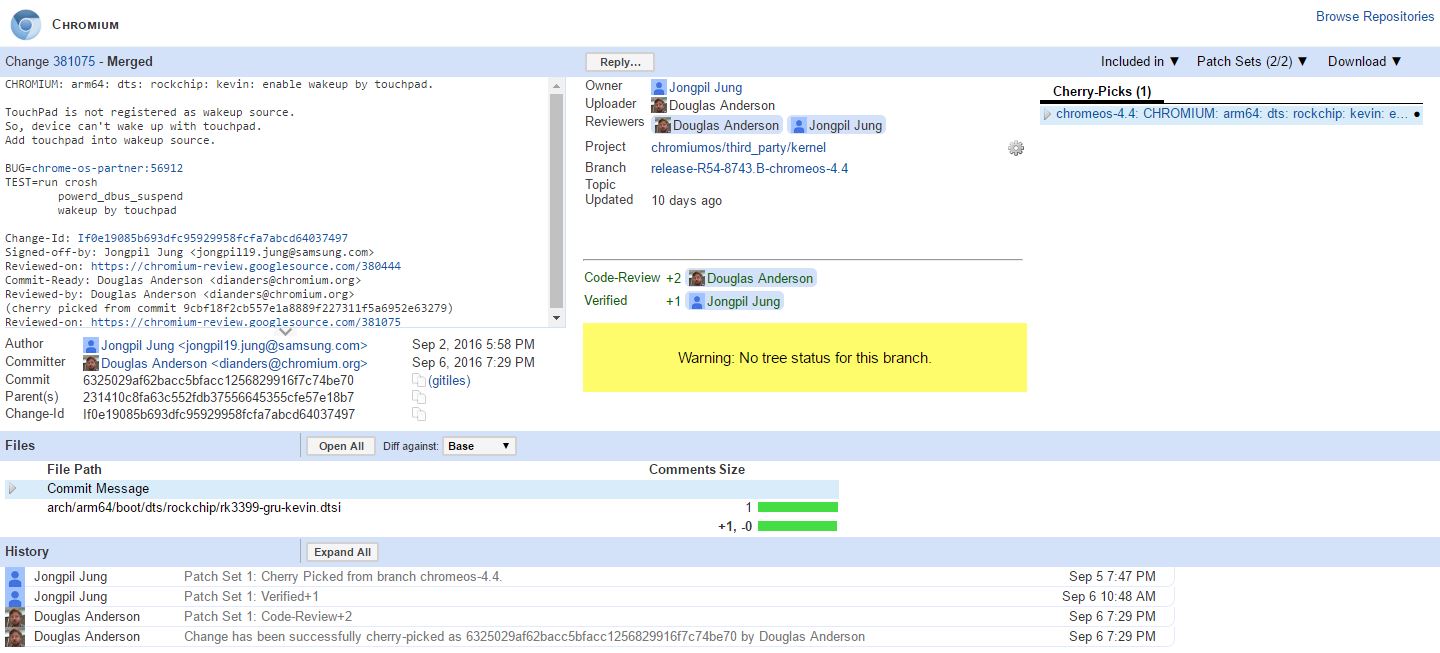The width and height of the screenshot is (1440, 653).
Task: Copy the Change-Id with copy icon
Action: 419,414
